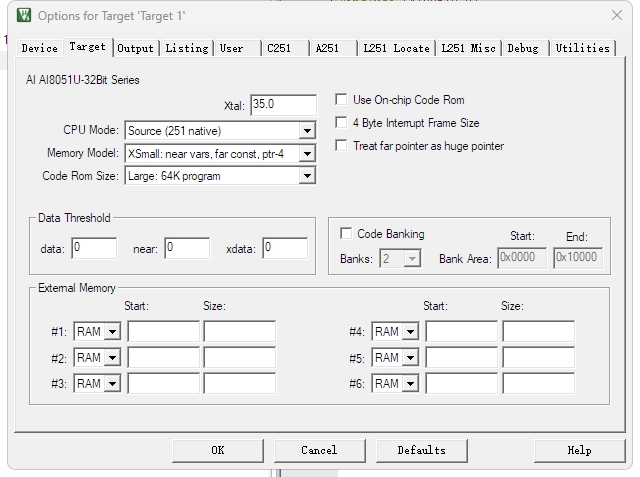This screenshot has height=477, width=640.
Task: Check Treat far pointer as huge pointer
Action: (x=341, y=146)
